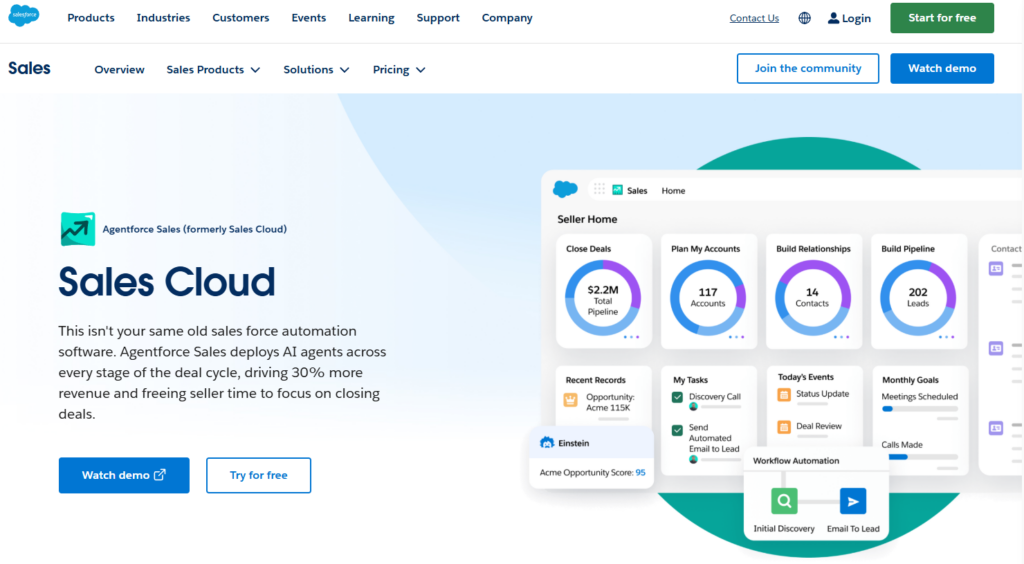
Task: Click the Opportunity crown icon in Recent Records
Action: 570,400
